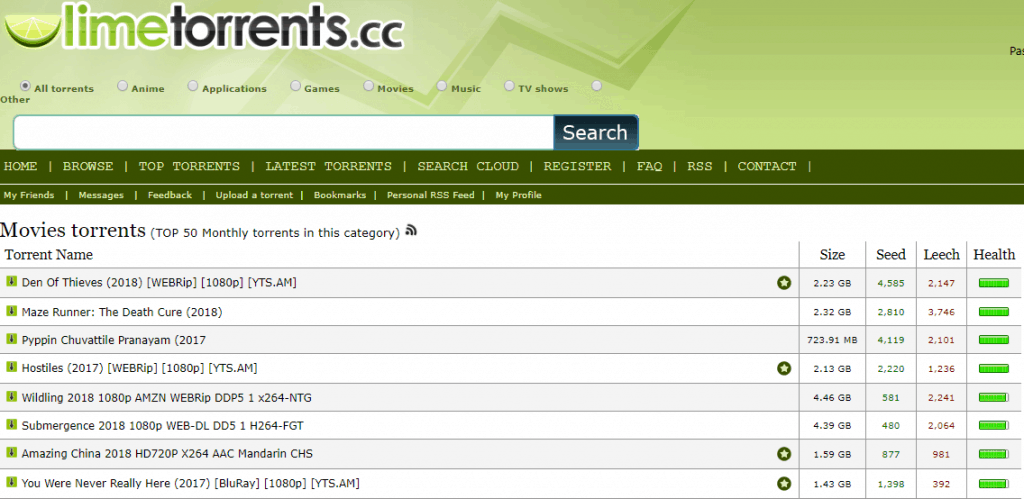Click the Leech column header
Viewport: 1024px width, 499px height.
(941, 255)
